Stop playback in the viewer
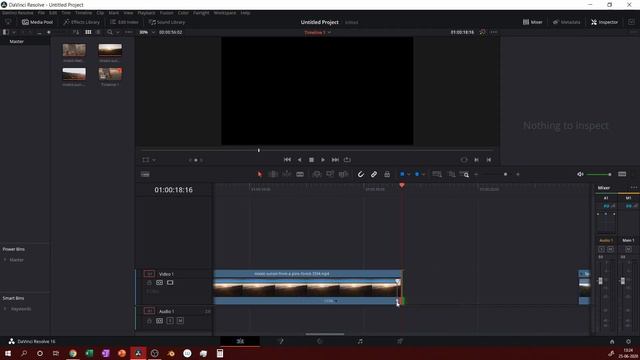Screen dimensions: 640x360 (311, 160)
